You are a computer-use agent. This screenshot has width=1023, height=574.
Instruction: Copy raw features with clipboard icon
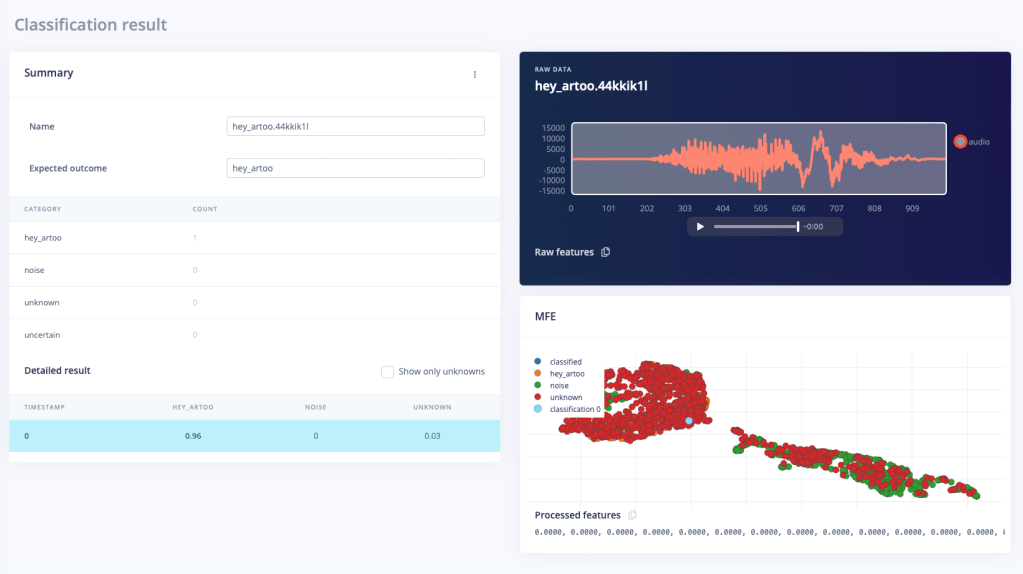(605, 252)
